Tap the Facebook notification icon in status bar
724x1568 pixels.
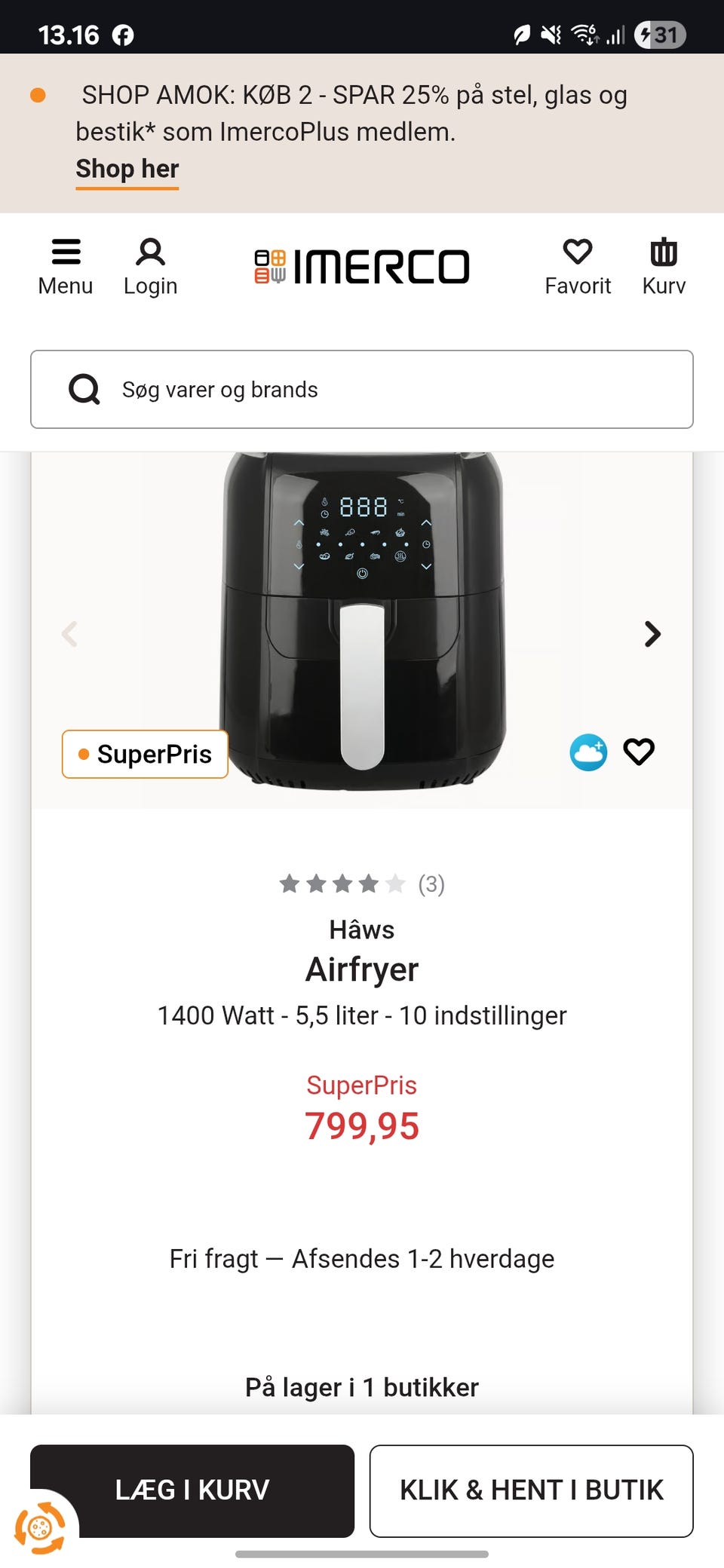[123, 35]
